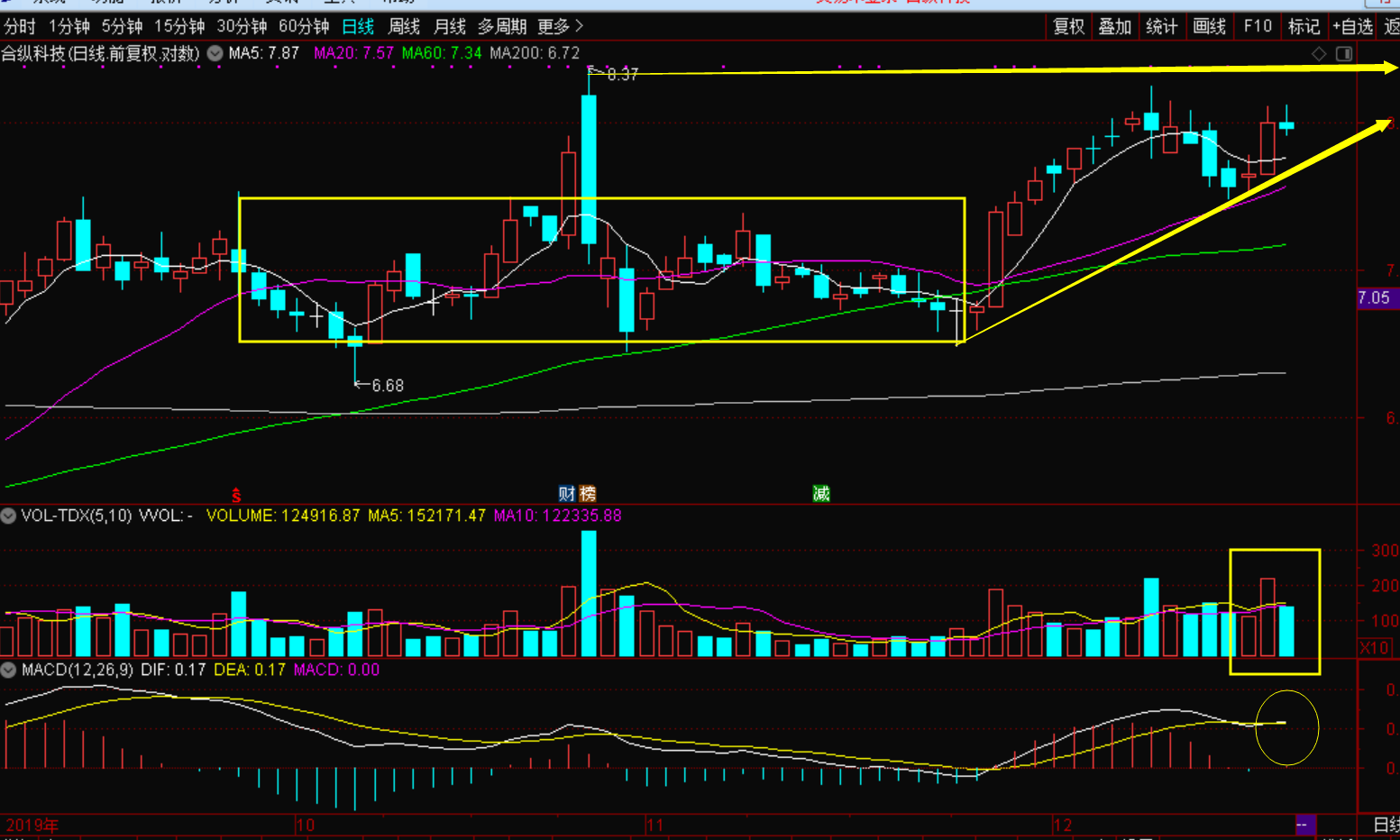Click the X10 volume scale label
The width and height of the screenshot is (1400, 840).
coord(1374,648)
